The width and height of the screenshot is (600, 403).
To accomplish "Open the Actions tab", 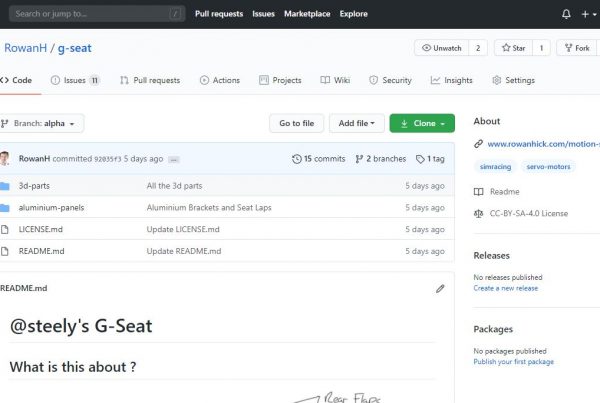I will pyautogui.click(x=220, y=80).
